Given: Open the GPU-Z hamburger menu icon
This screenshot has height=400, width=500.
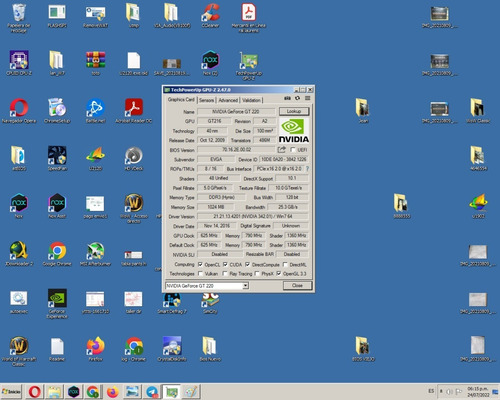Looking at the screenshot, I should click(307, 98).
